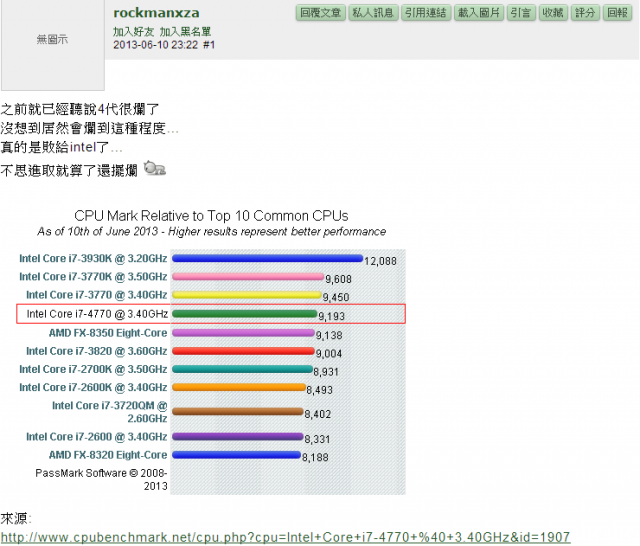Image resolution: width=640 pixels, height=546 pixels.
Task: Click the green i7-4770 score bar
Action: coord(244,313)
